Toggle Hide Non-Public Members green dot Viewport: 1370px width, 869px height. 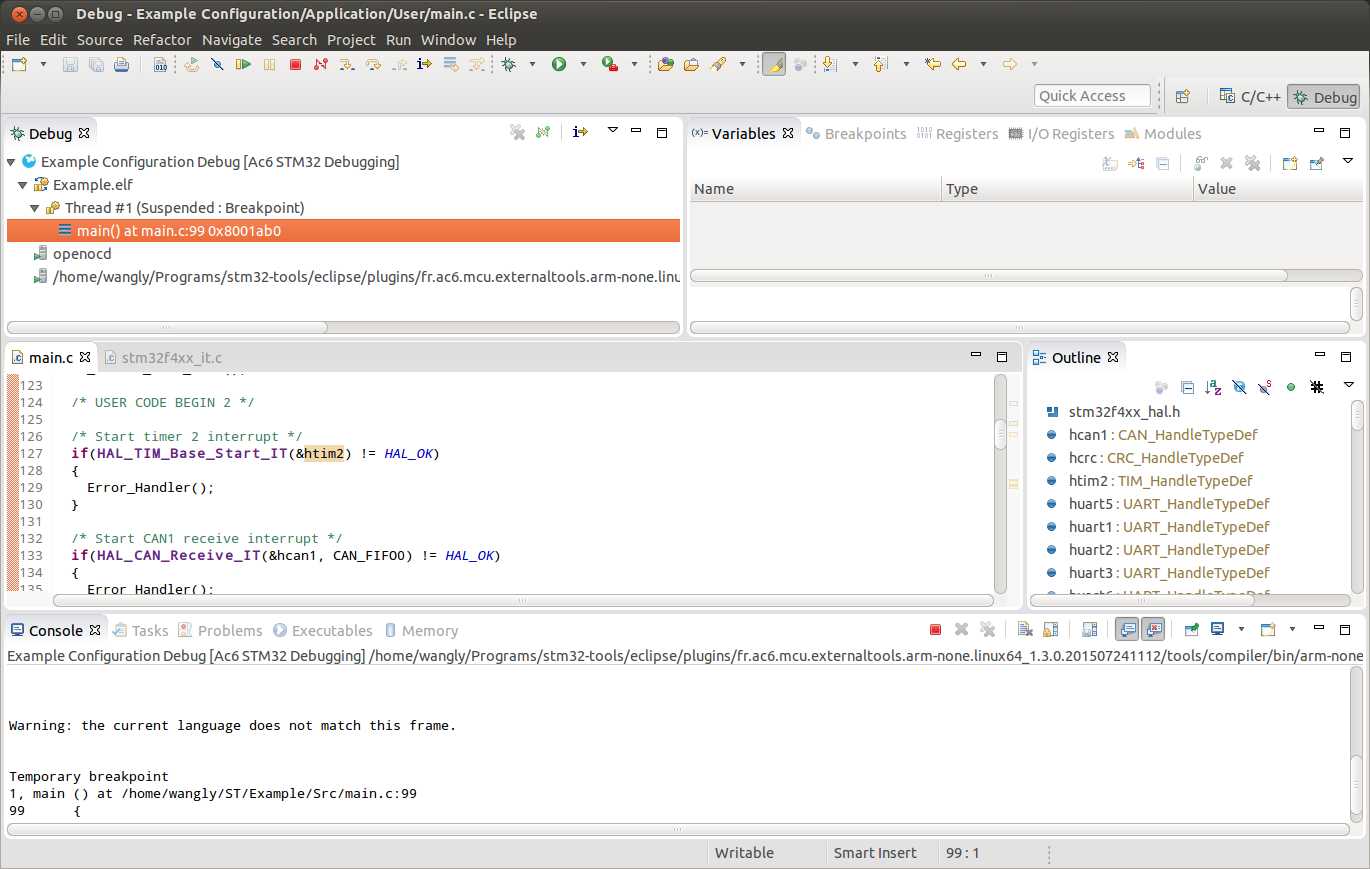pos(1291,386)
